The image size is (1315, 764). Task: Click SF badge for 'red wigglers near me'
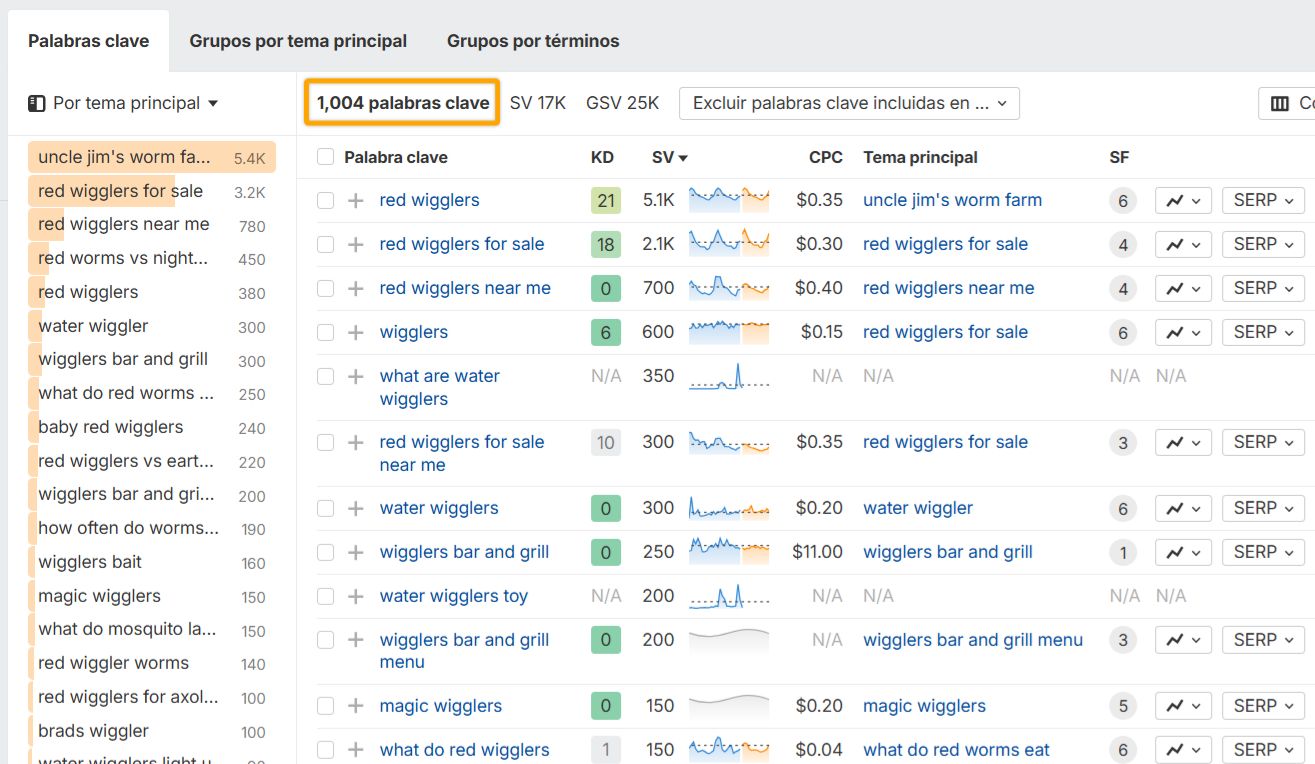[x=1123, y=289]
